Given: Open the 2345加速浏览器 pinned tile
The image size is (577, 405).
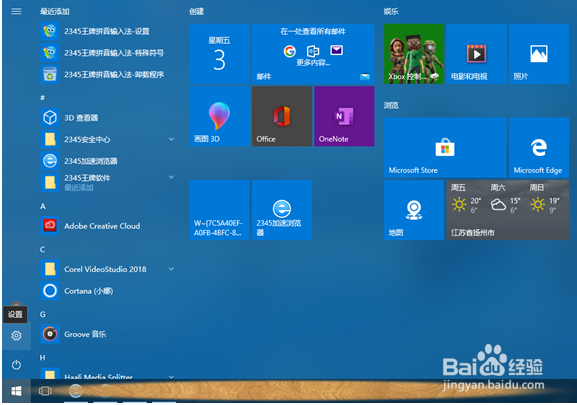Looking at the screenshot, I should point(282,210).
